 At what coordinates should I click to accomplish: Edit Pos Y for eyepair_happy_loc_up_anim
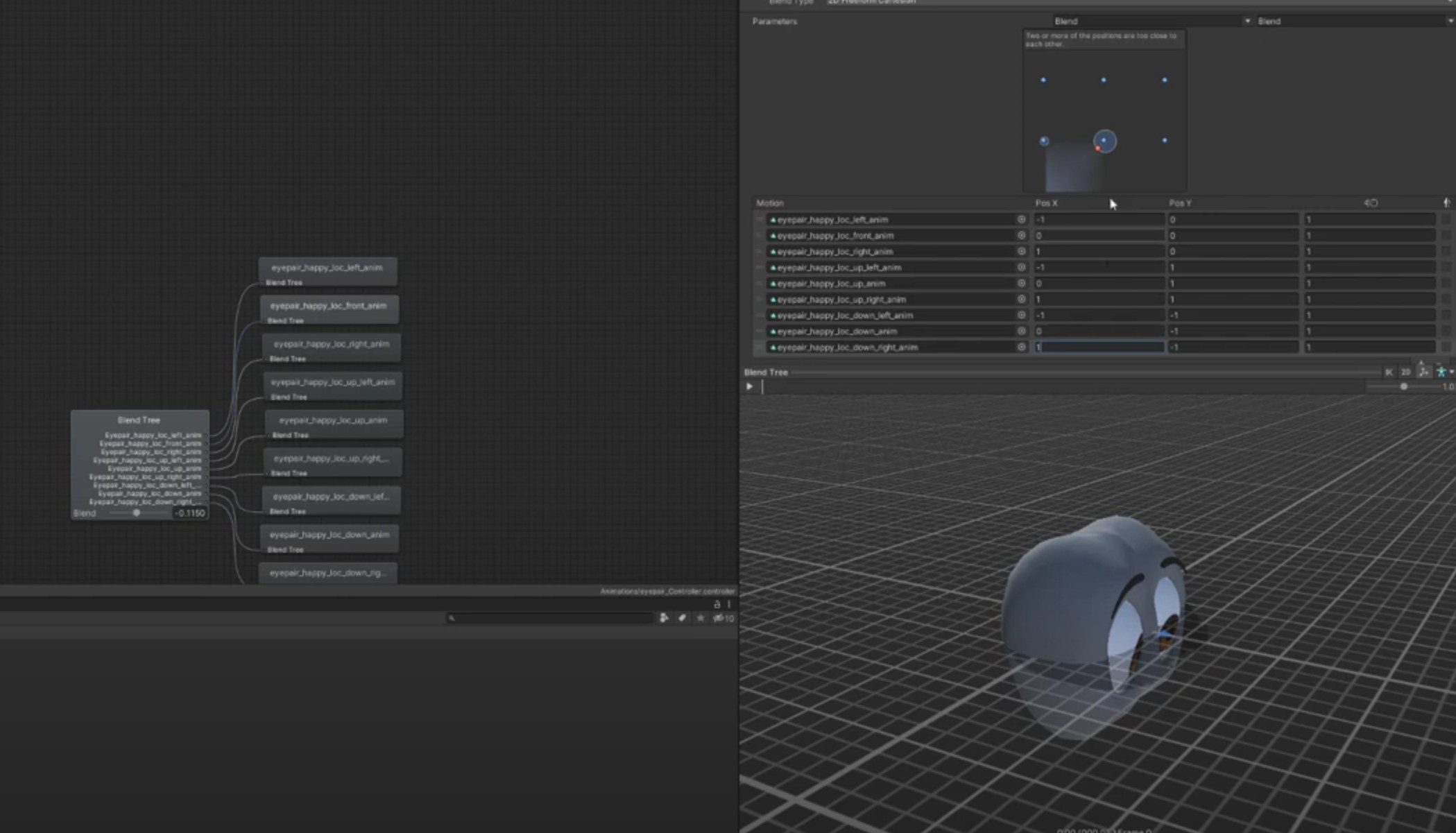tap(1233, 283)
